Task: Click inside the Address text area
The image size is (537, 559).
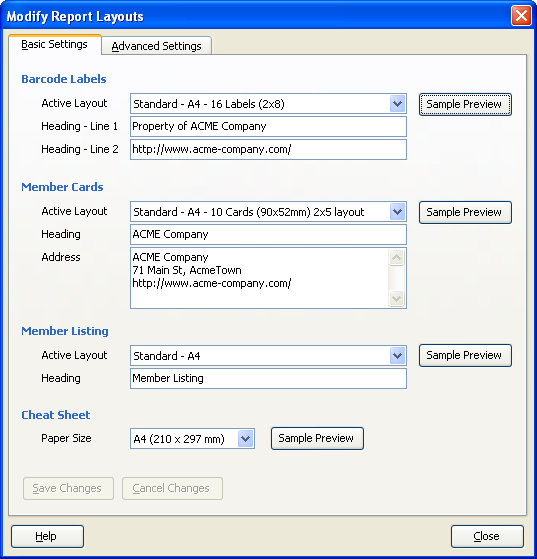Action: pos(260,278)
